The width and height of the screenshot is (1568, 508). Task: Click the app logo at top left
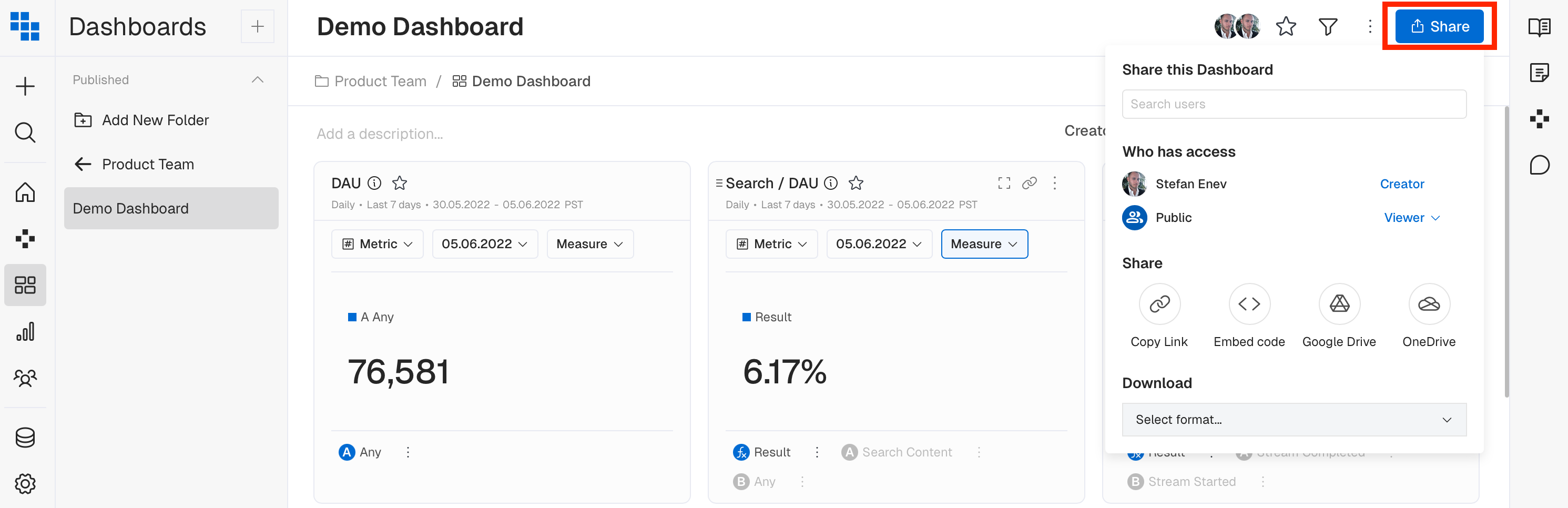click(25, 26)
